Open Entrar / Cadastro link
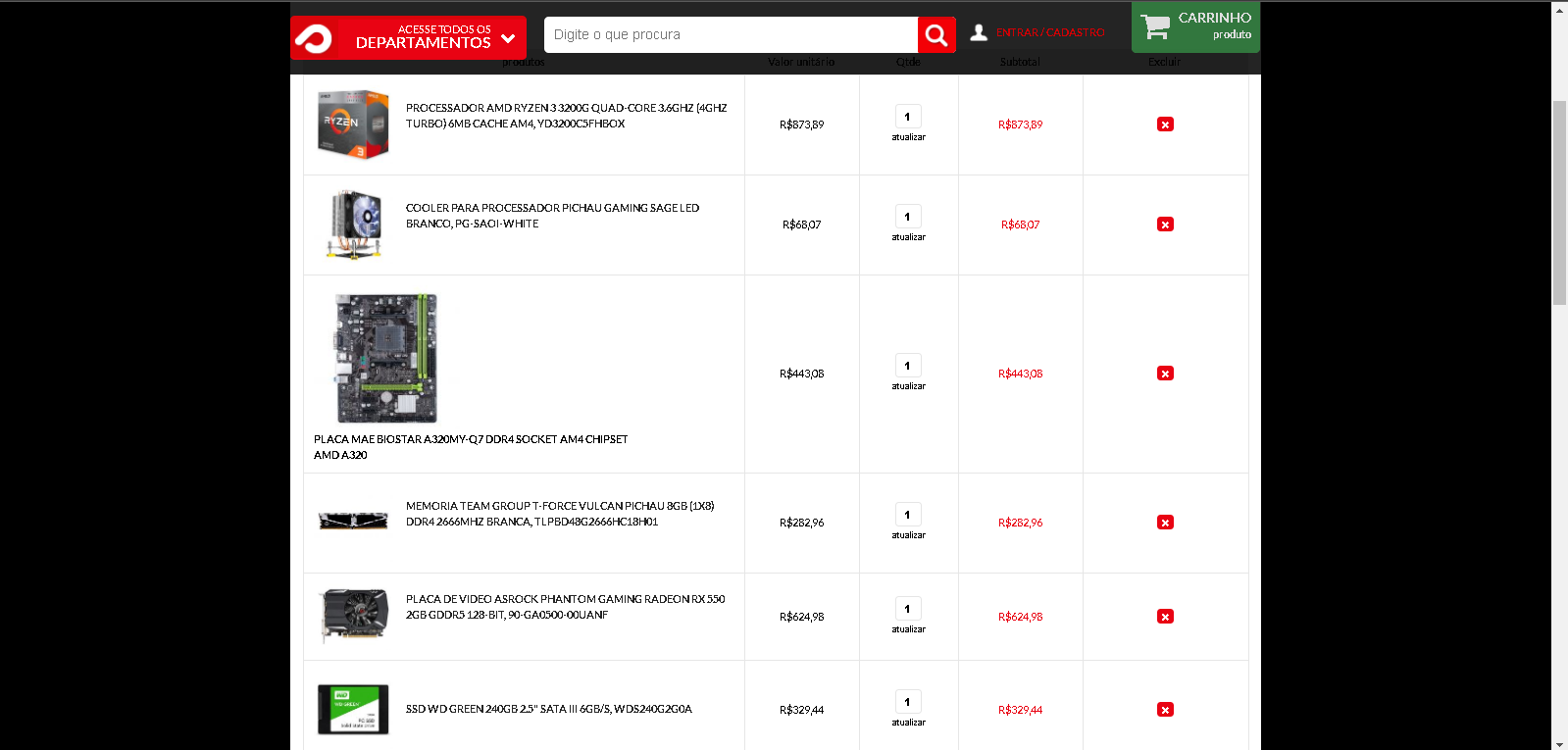The image size is (1568, 750). [1050, 32]
